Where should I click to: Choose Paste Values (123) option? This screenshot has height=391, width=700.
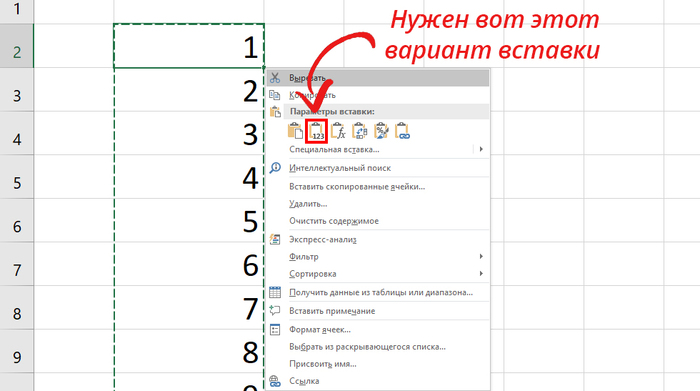coord(317,131)
